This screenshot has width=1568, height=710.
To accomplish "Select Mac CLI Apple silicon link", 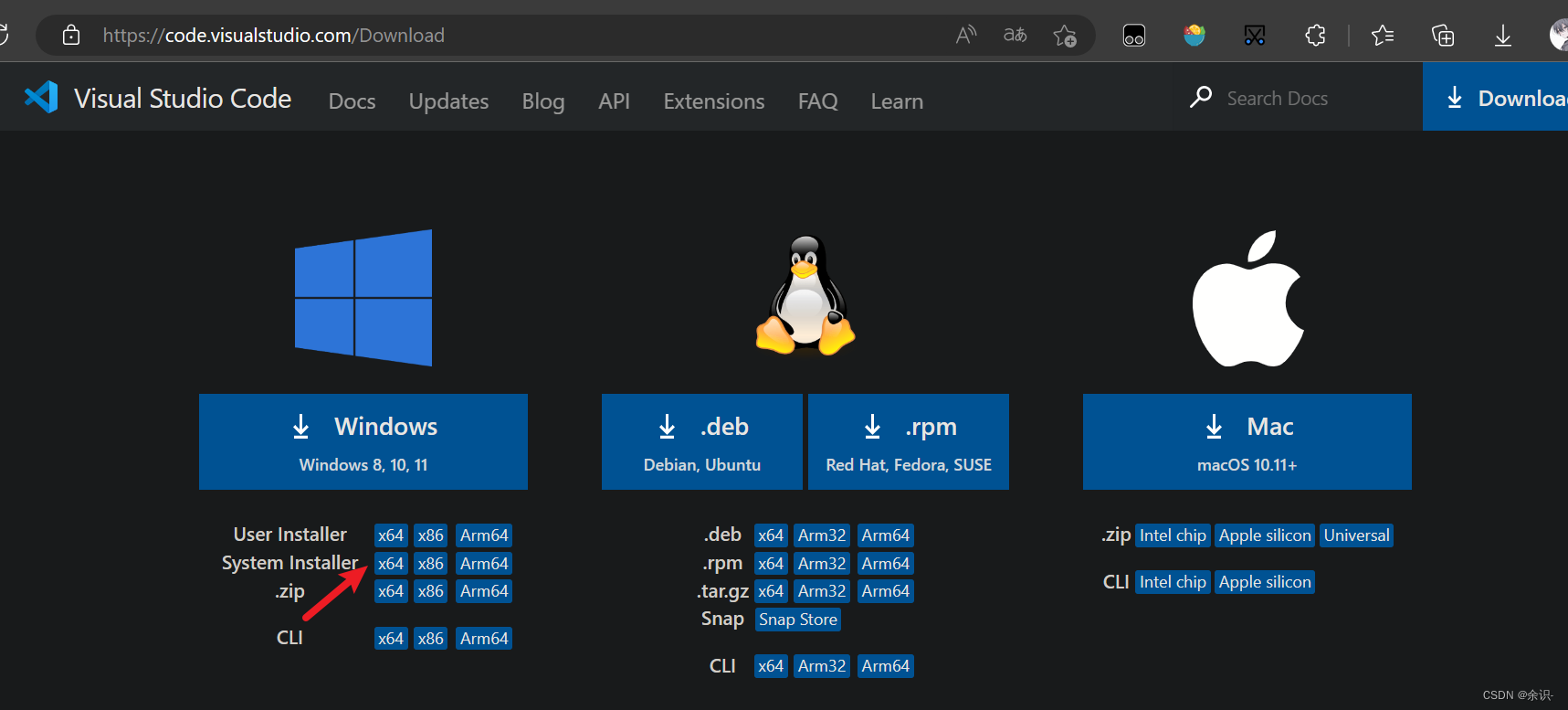I will point(1265,582).
